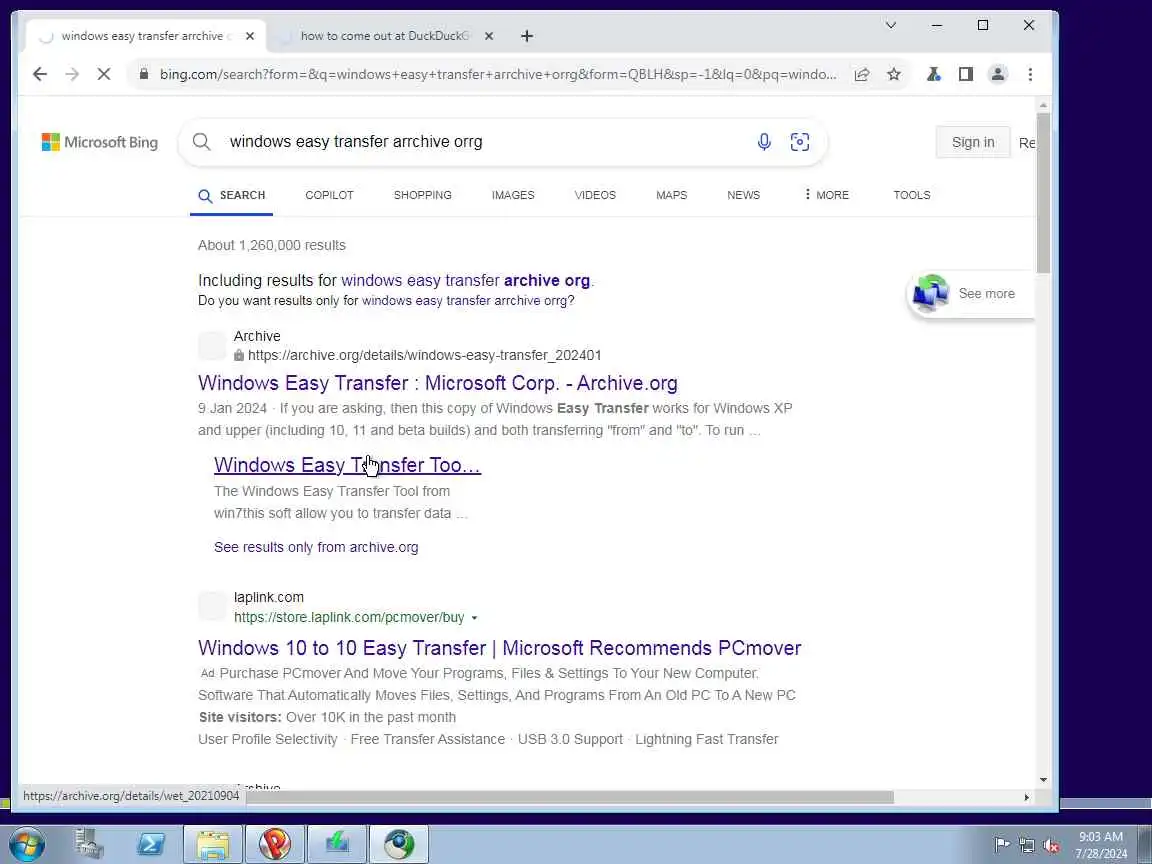Screen dimensions: 1152x864
Task: Click the archive.org/details result URL
Action: [x=425, y=356]
